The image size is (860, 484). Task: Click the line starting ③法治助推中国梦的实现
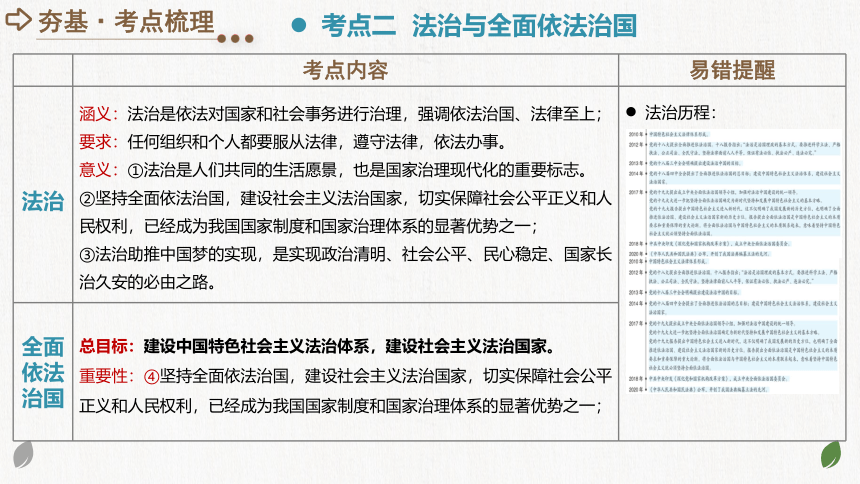[x=346, y=254]
